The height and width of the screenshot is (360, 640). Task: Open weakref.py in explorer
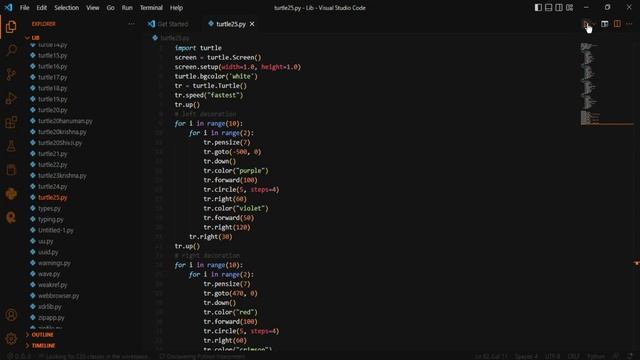tap(52, 285)
